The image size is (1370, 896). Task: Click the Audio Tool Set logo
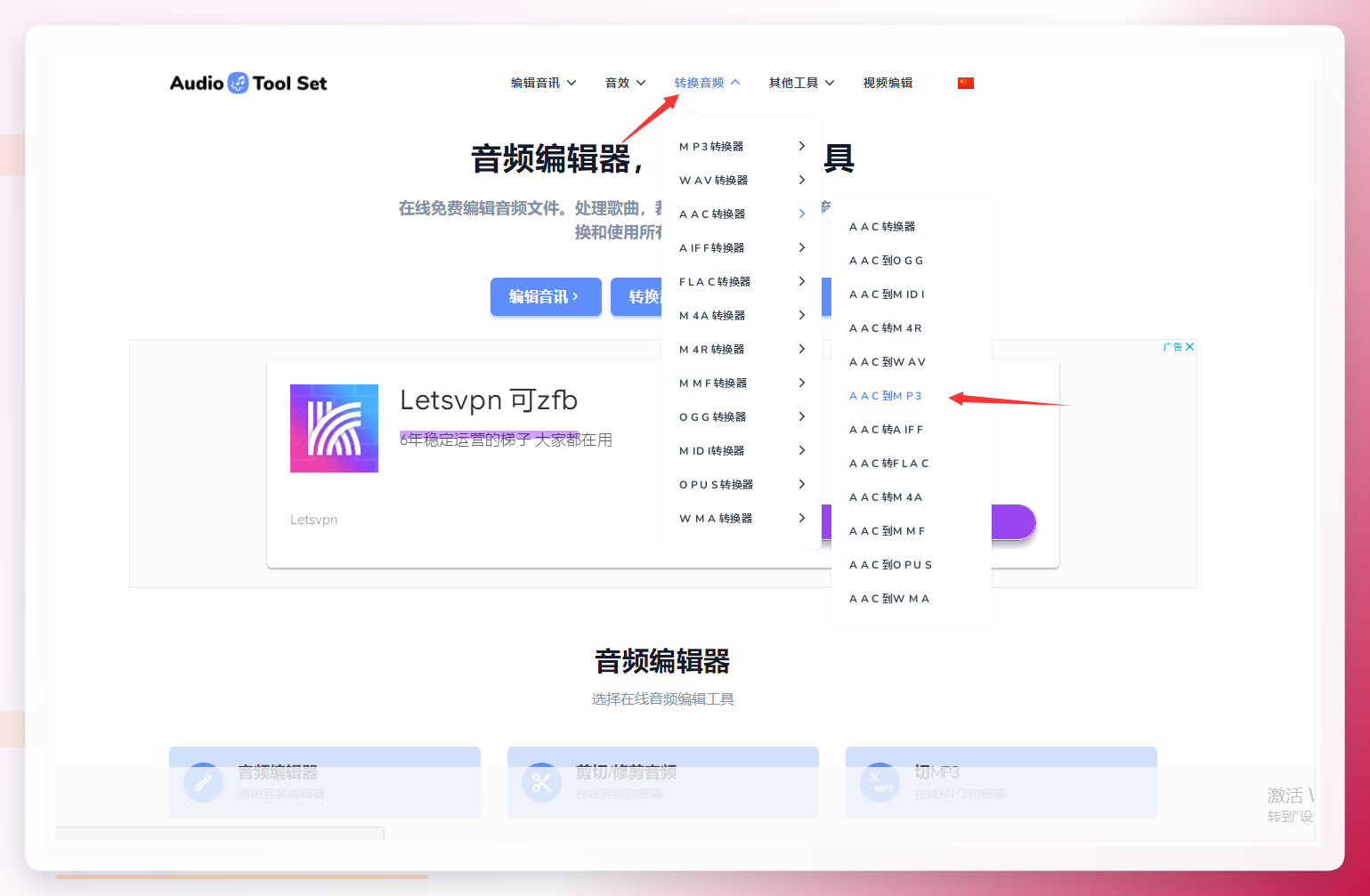pos(248,83)
